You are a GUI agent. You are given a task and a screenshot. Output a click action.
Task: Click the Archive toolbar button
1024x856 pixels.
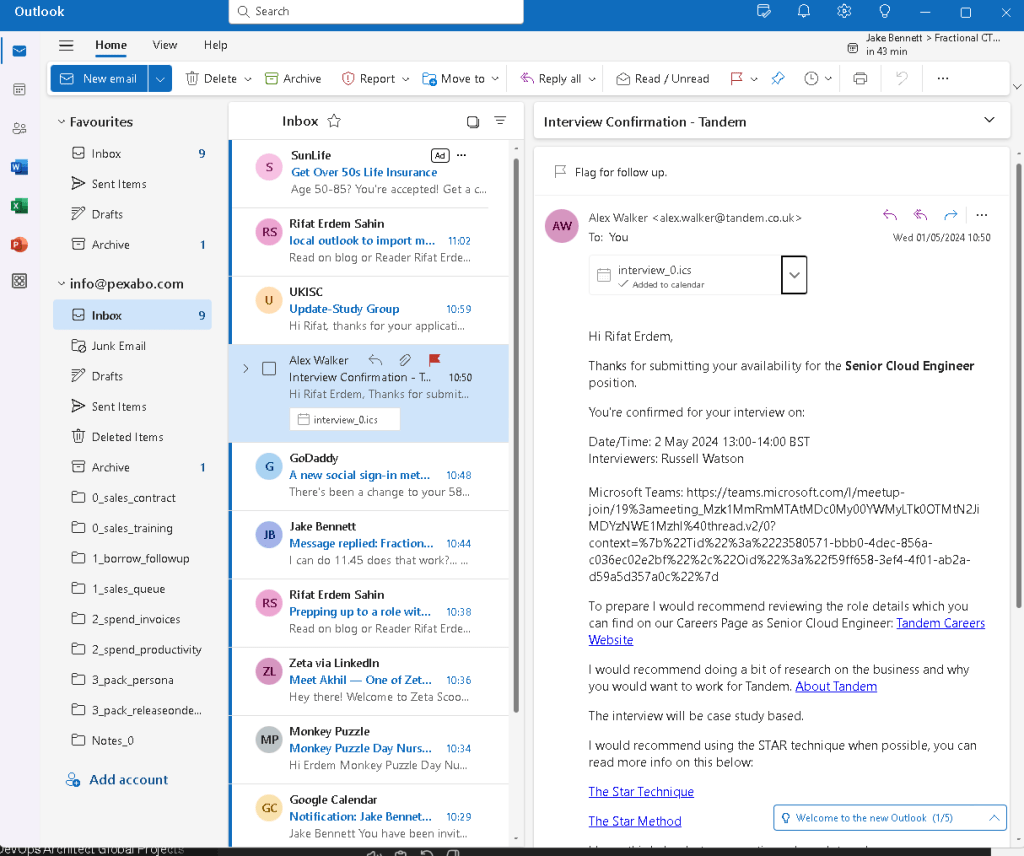click(x=293, y=79)
